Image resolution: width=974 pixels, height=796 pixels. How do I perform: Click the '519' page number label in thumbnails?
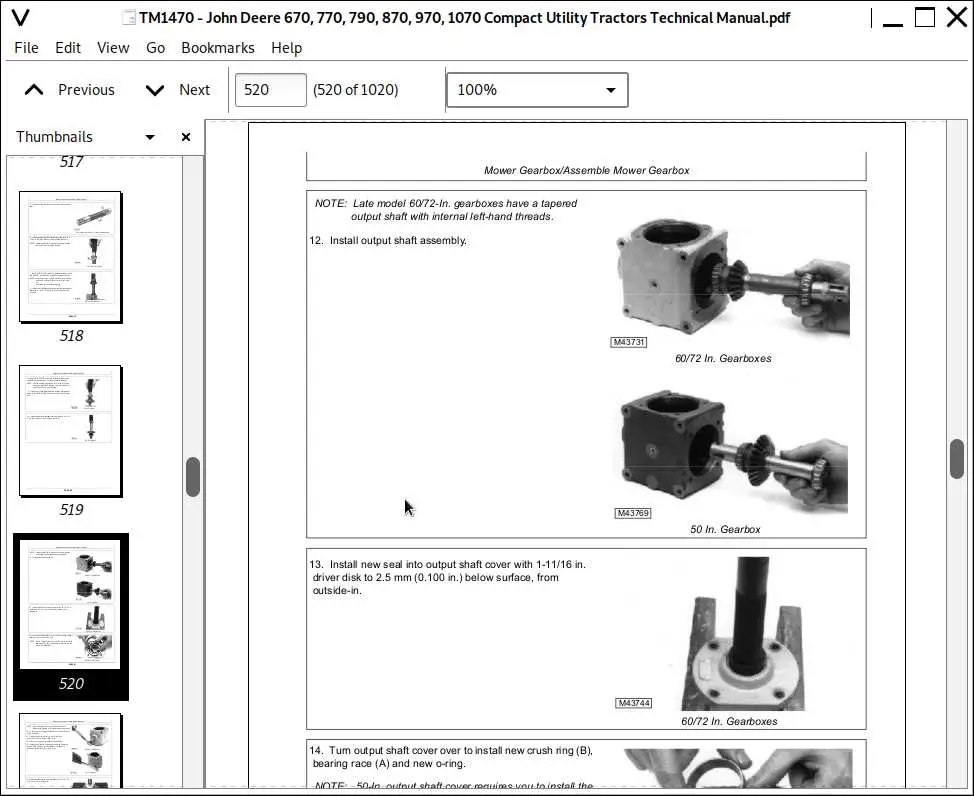click(x=71, y=510)
